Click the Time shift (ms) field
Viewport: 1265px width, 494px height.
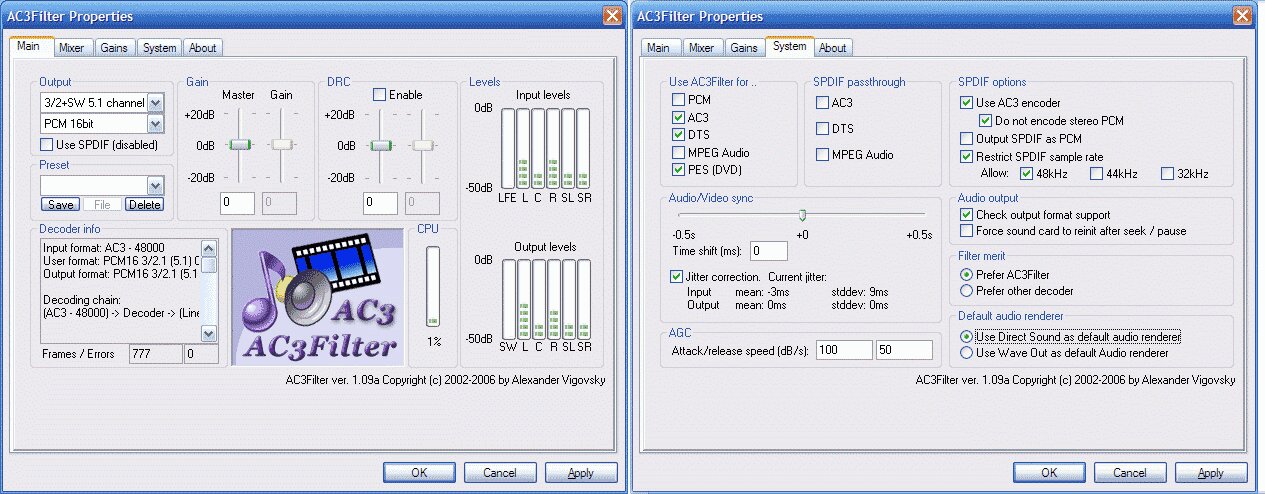click(x=769, y=251)
